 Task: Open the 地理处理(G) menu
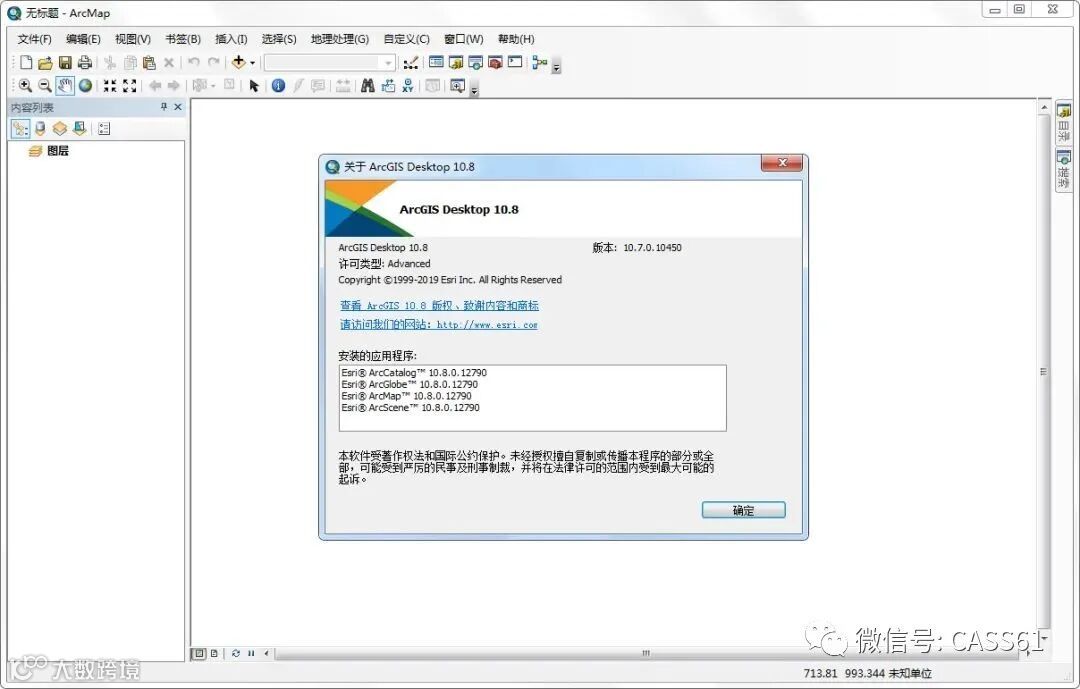point(340,39)
